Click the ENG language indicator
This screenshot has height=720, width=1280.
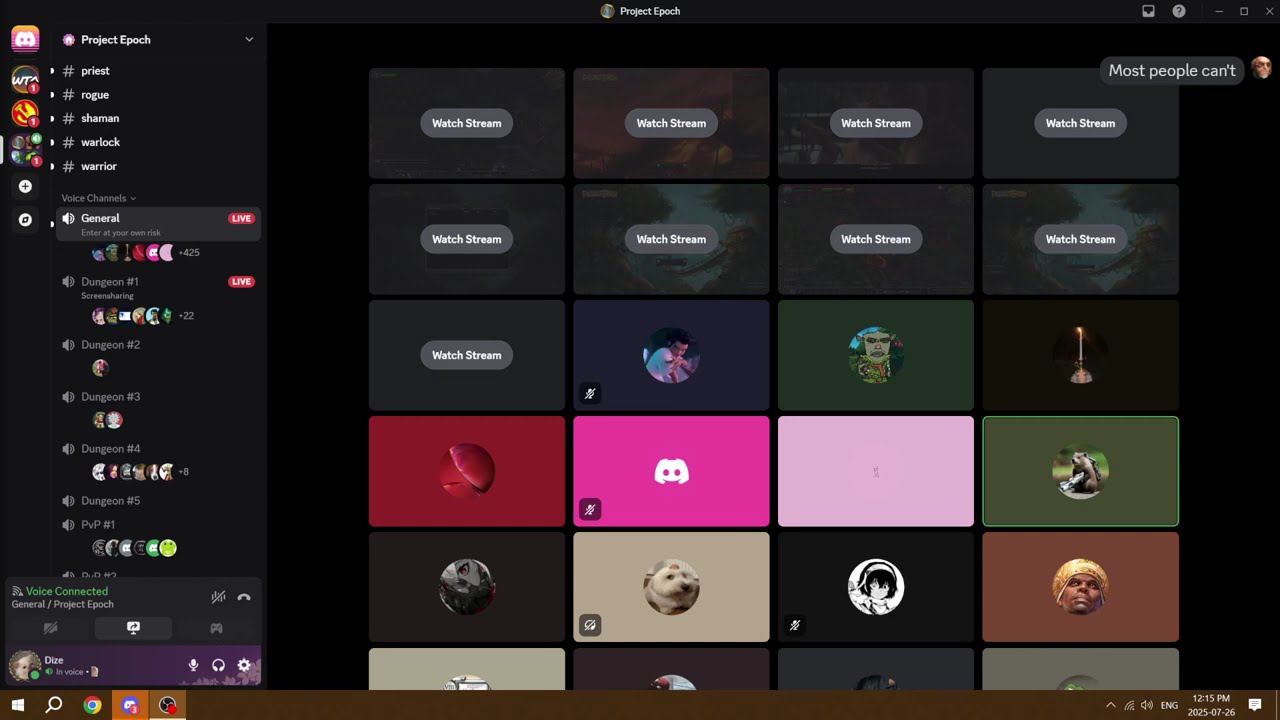pos(1169,705)
